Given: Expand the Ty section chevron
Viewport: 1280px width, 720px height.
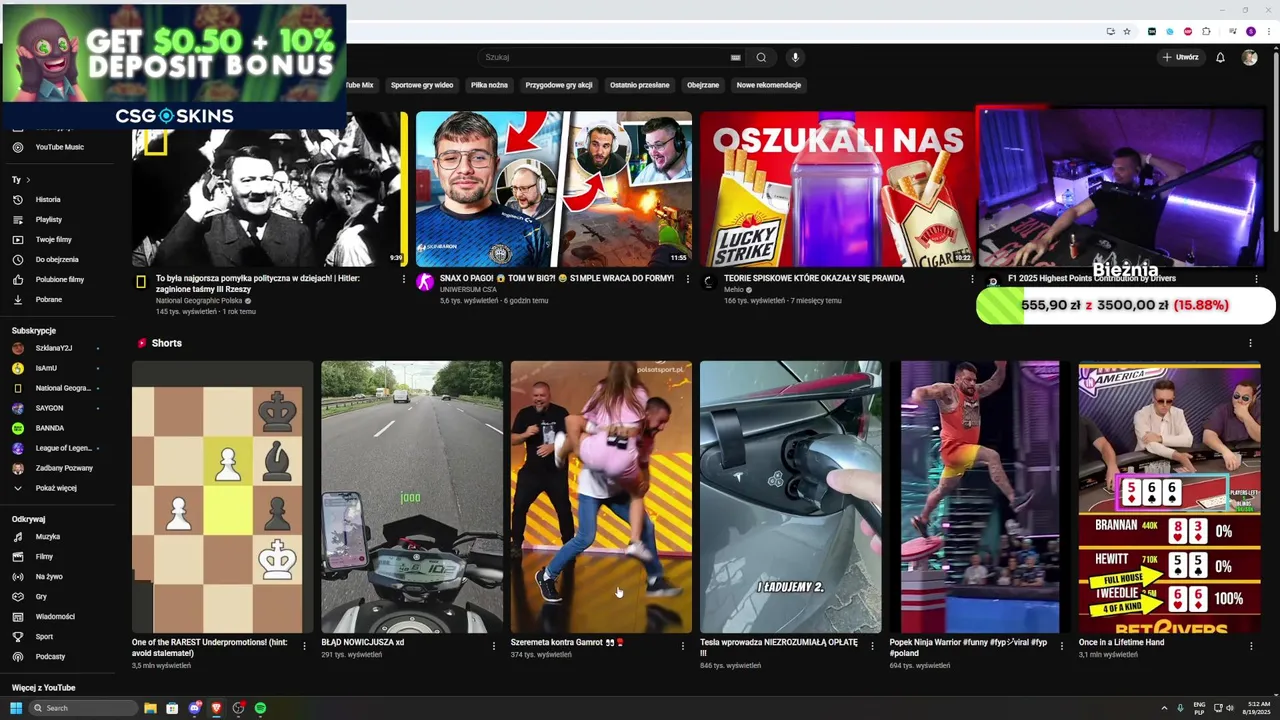Looking at the screenshot, I should pyautogui.click(x=28, y=180).
